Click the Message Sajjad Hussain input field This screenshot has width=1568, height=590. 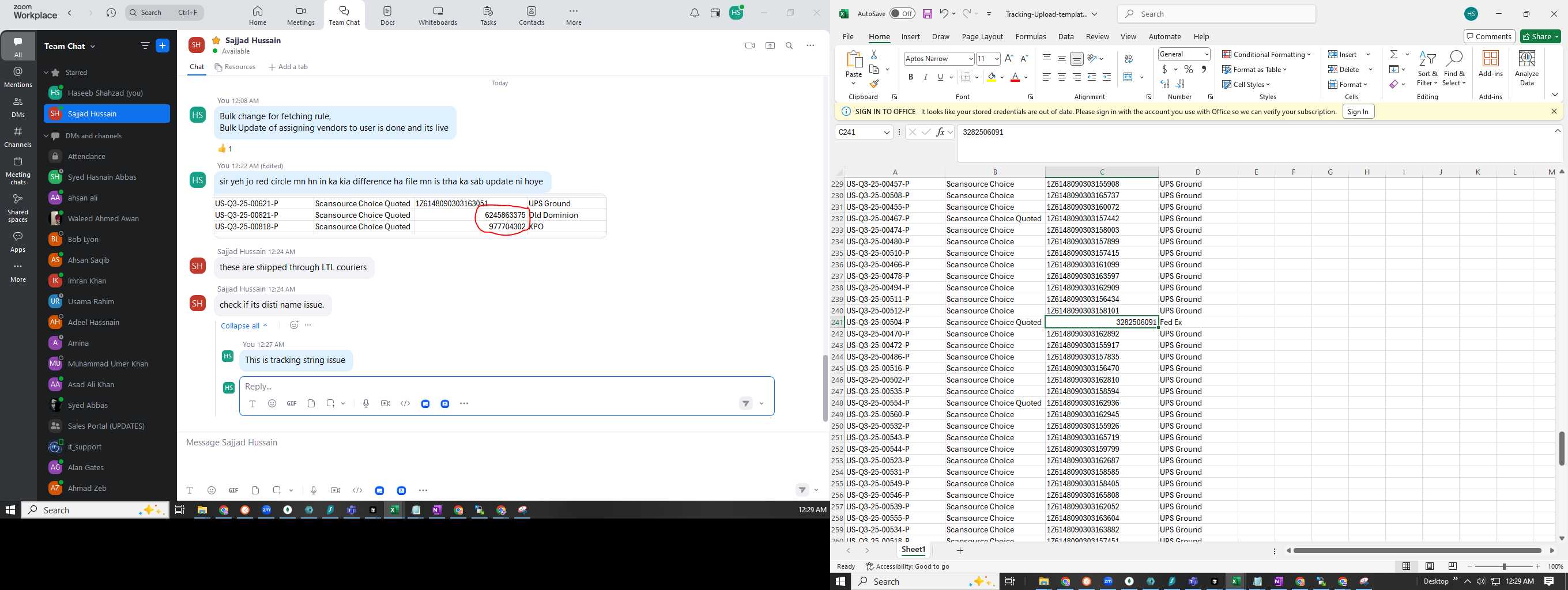click(x=502, y=442)
